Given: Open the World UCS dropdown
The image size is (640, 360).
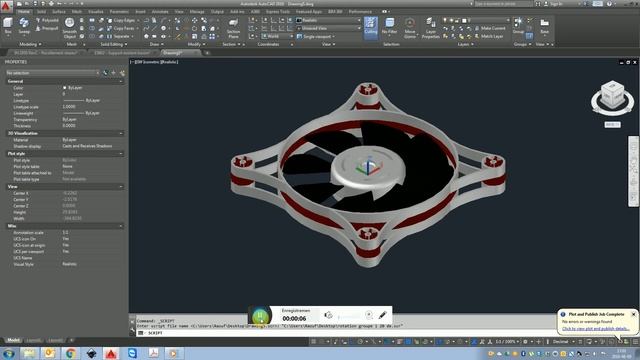Looking at the screenshot, I should click(277, 36).
